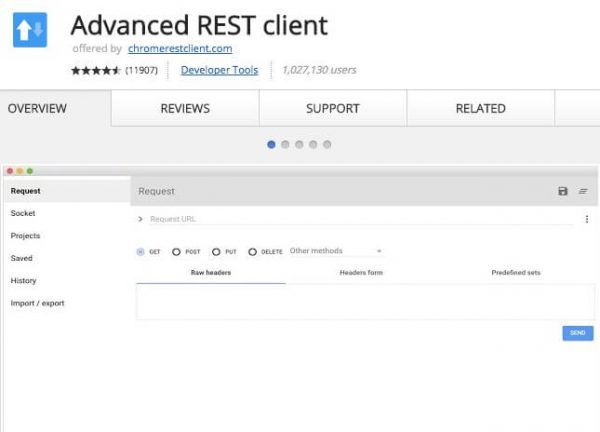Jump to the third carousel dot
Viewport: 600px width, 432px height.
[x=299, y=145]
